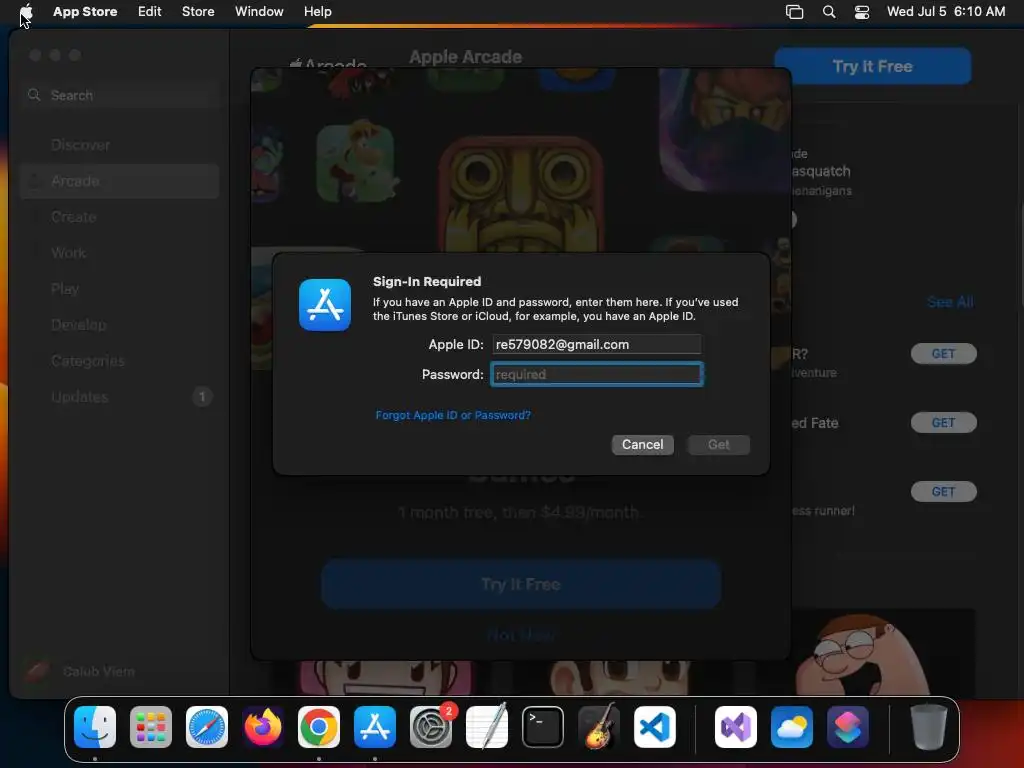Open the Edit menu
This screenshot has width=1024, height=768.
coord(150,11)
